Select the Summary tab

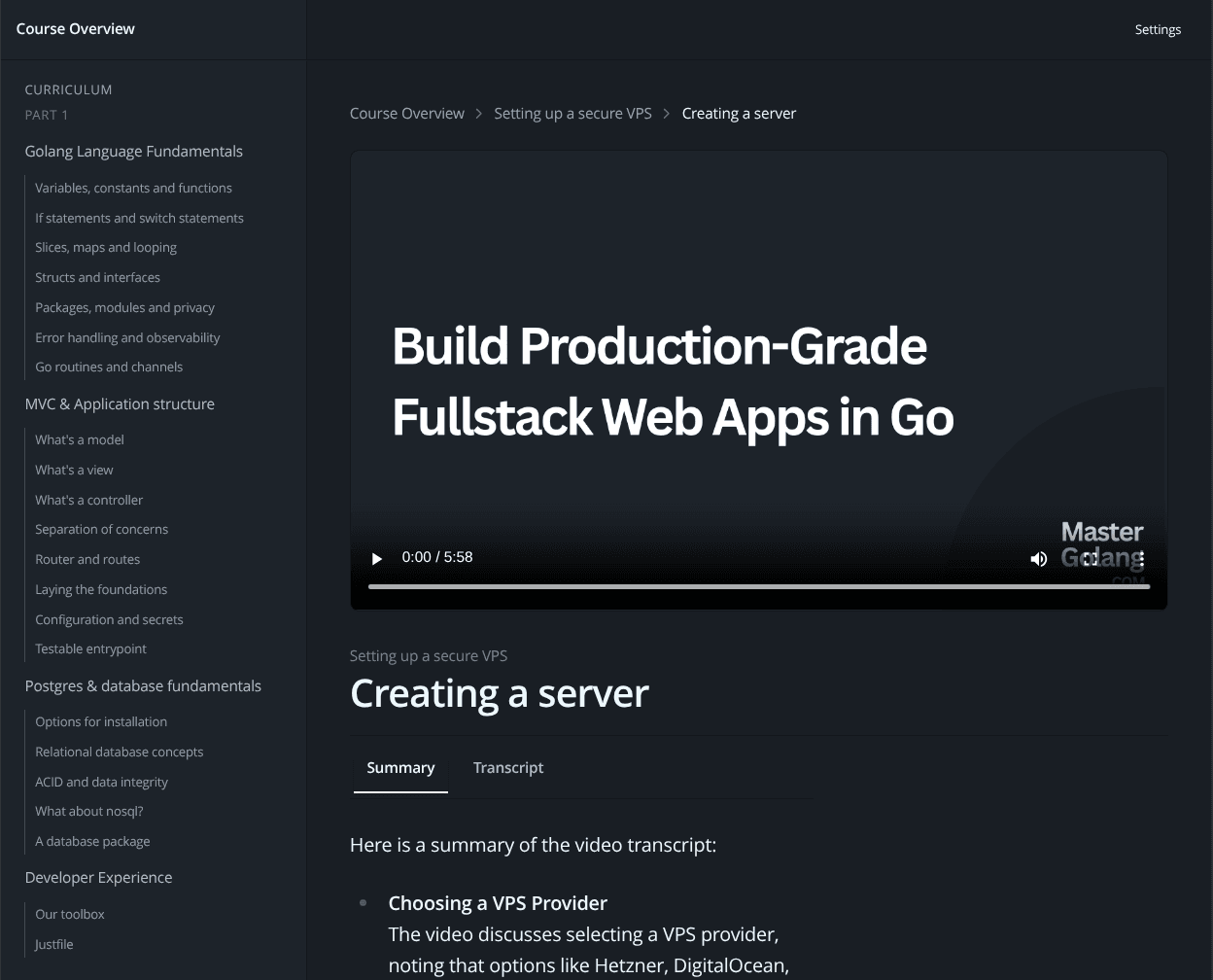tap(400, 767)
